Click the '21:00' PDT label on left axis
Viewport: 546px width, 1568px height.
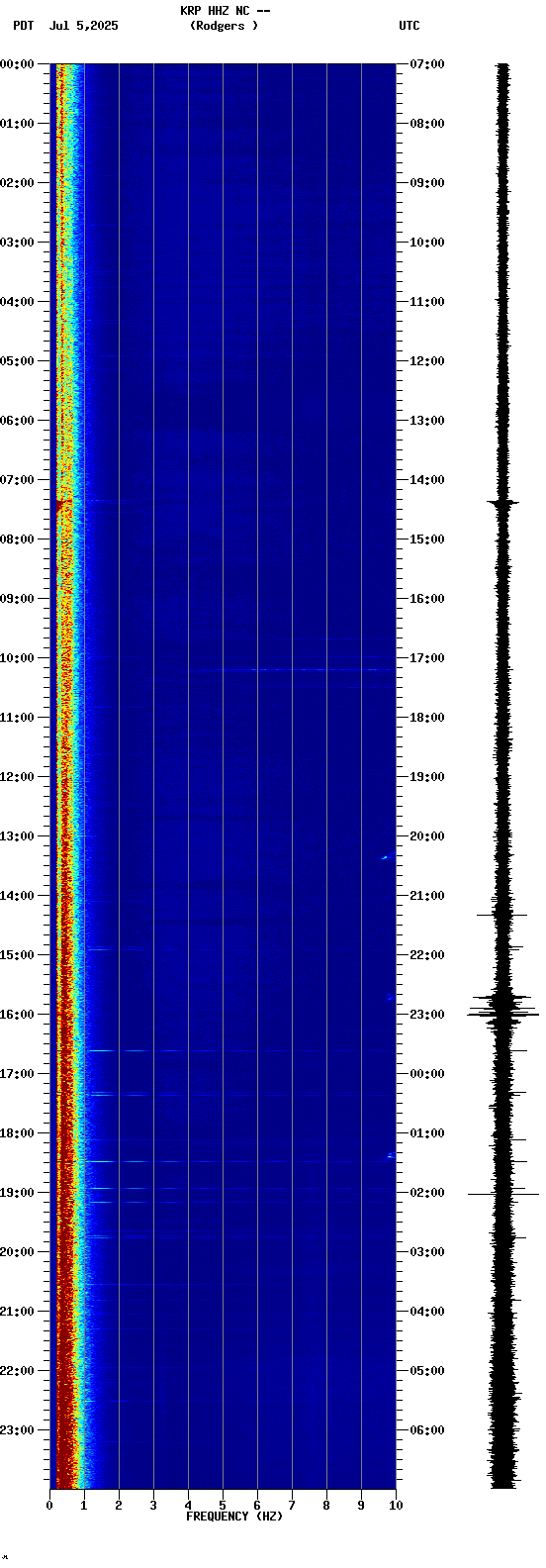tap(17, 1312)
